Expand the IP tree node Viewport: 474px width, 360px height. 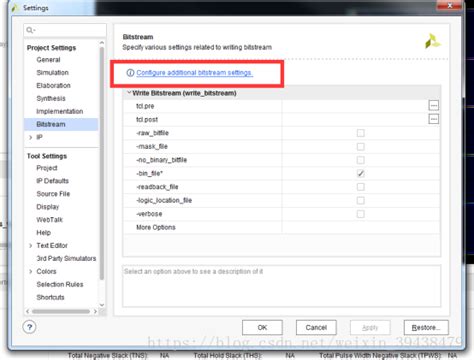[31, 137]
